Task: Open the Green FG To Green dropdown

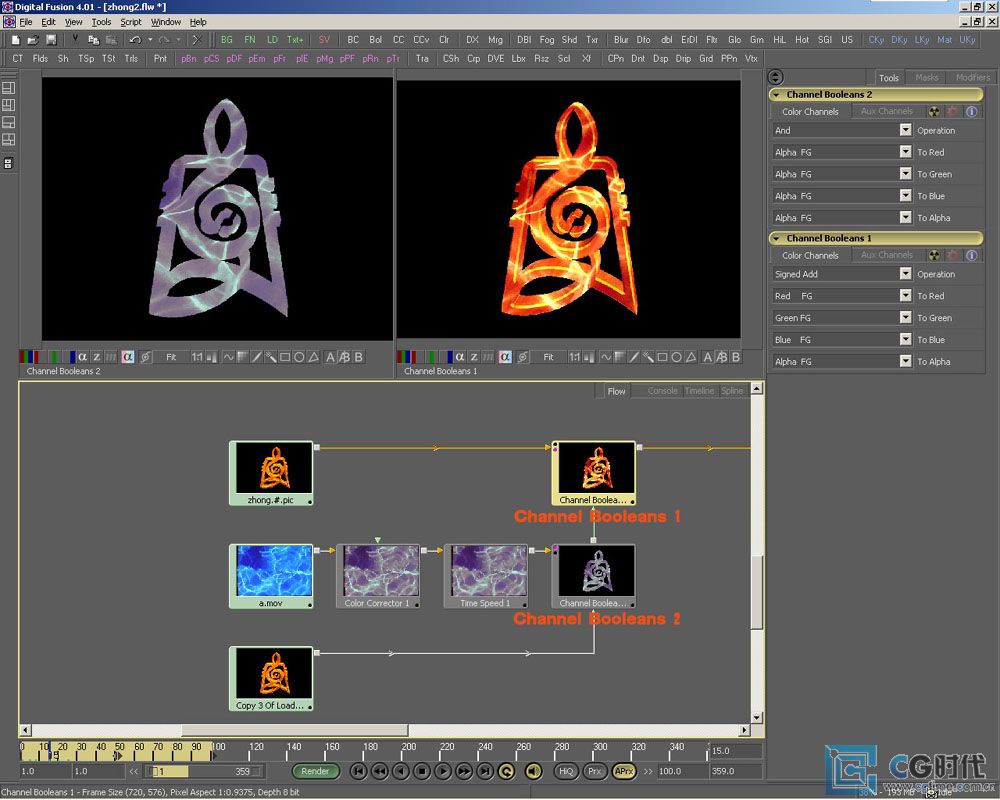Action: [x=842, y=318]
